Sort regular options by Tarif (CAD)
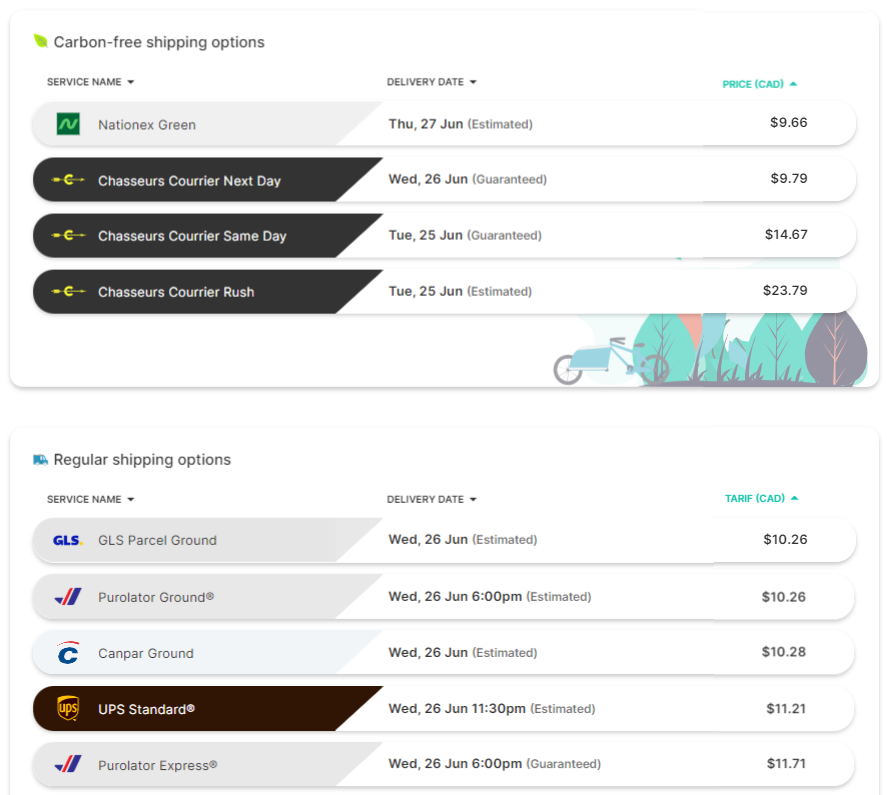Screen dimensions: 887x795 point(761,499)
